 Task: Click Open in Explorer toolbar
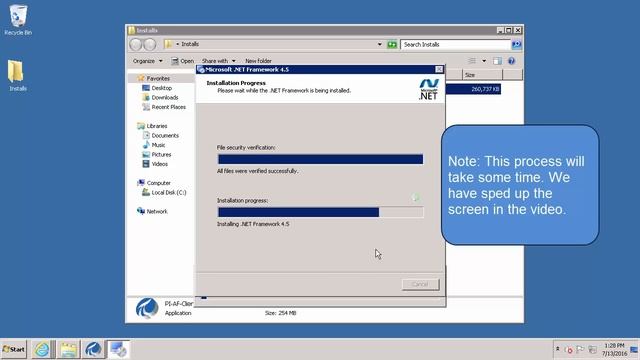pyautogui.click(x=182, y=61)
